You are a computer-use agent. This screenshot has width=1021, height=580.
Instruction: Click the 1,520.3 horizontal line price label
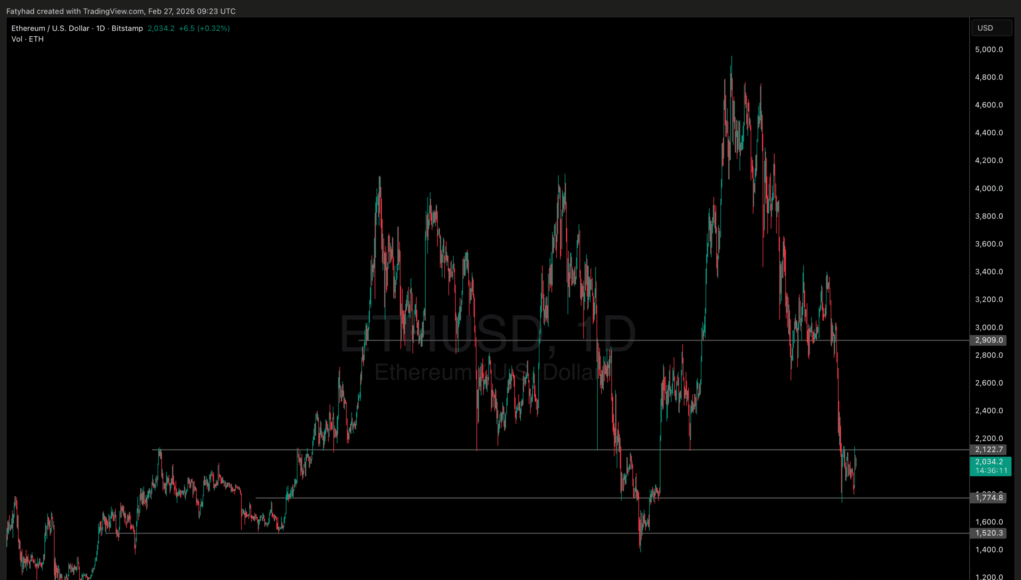tap(988, 533)
